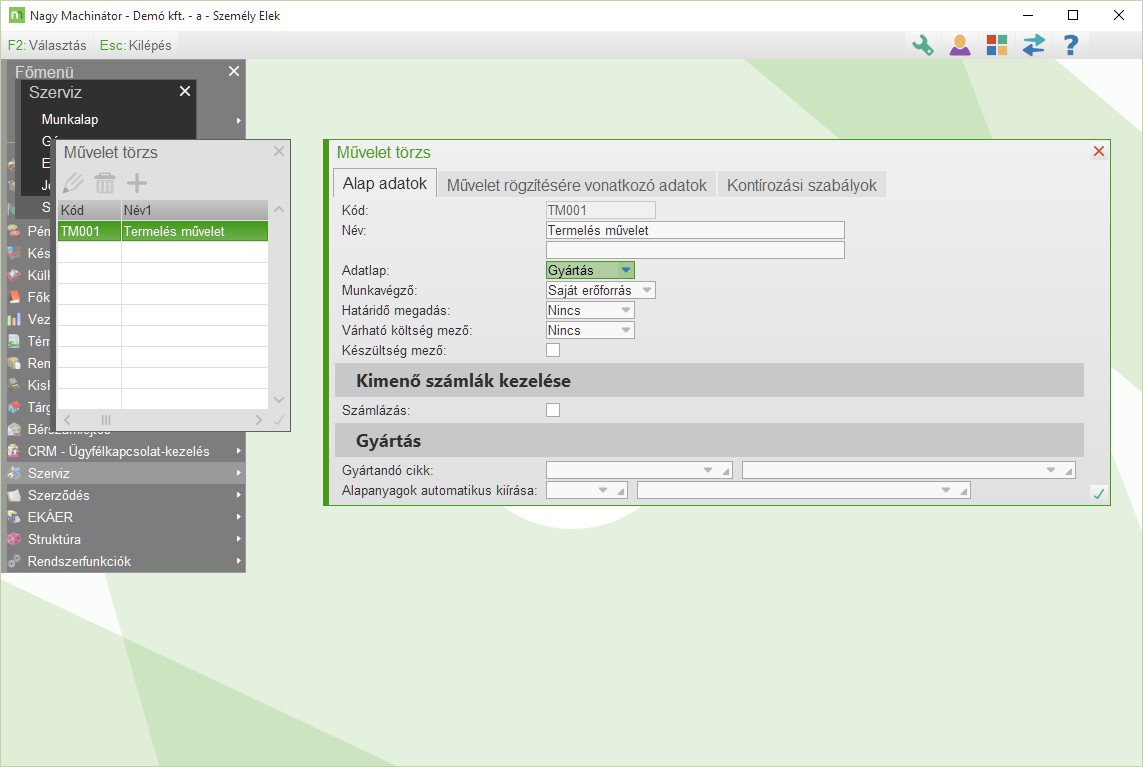Image resolution: width=1143 pixels, height=767 pixels.
Task: Click the Név field with Termelés művelet
Action: [695, 230]
